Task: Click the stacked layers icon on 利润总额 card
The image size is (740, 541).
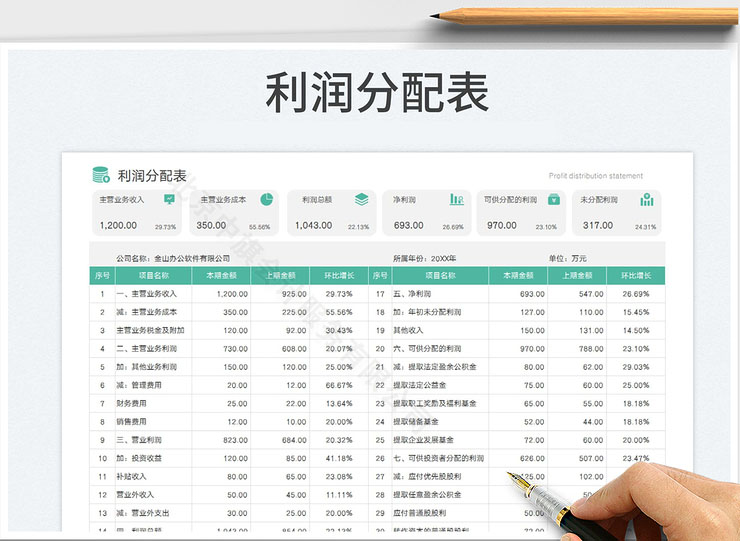Action: pos(361,199)
